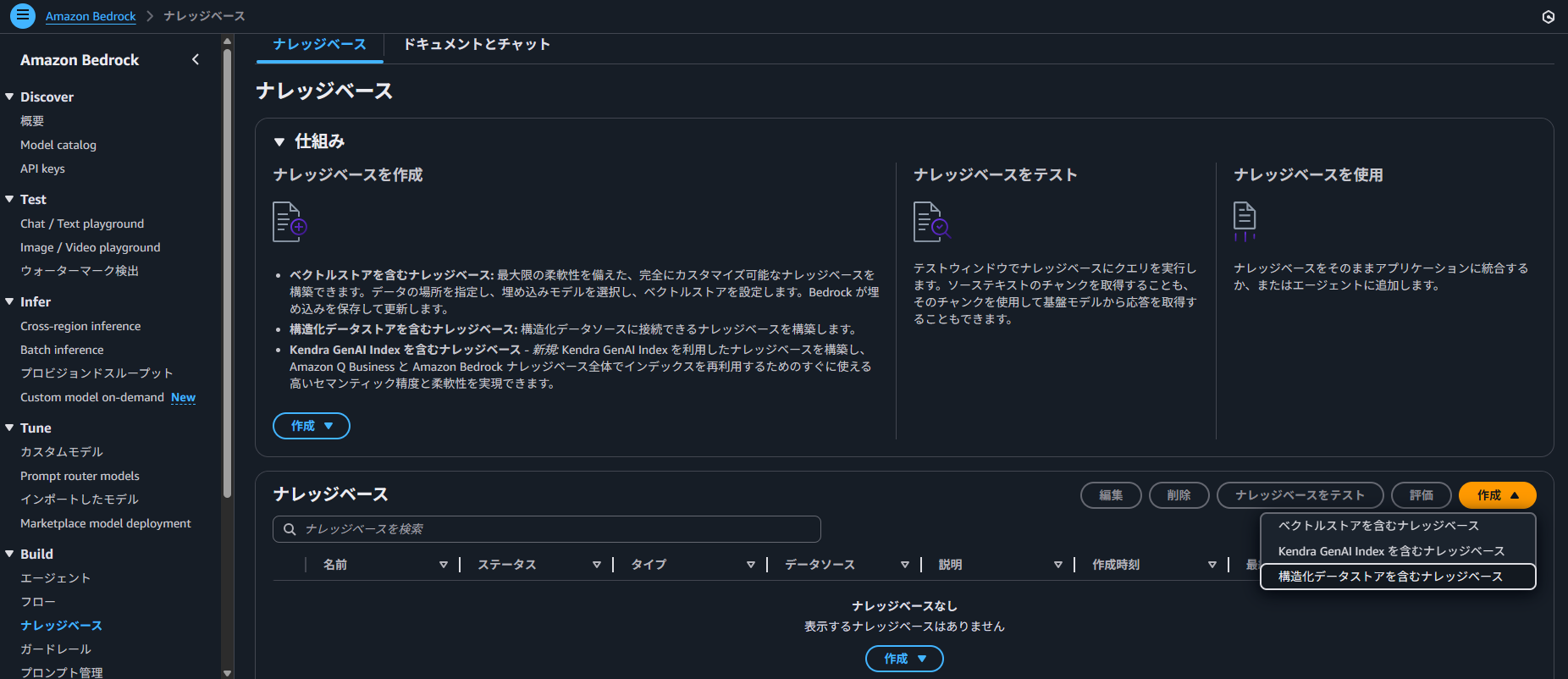Image resolution: width=1568 pixels, height=679 pixels.
Task: Click the ナレッジベース breadcrumb text
Action: tap(204, 16)
